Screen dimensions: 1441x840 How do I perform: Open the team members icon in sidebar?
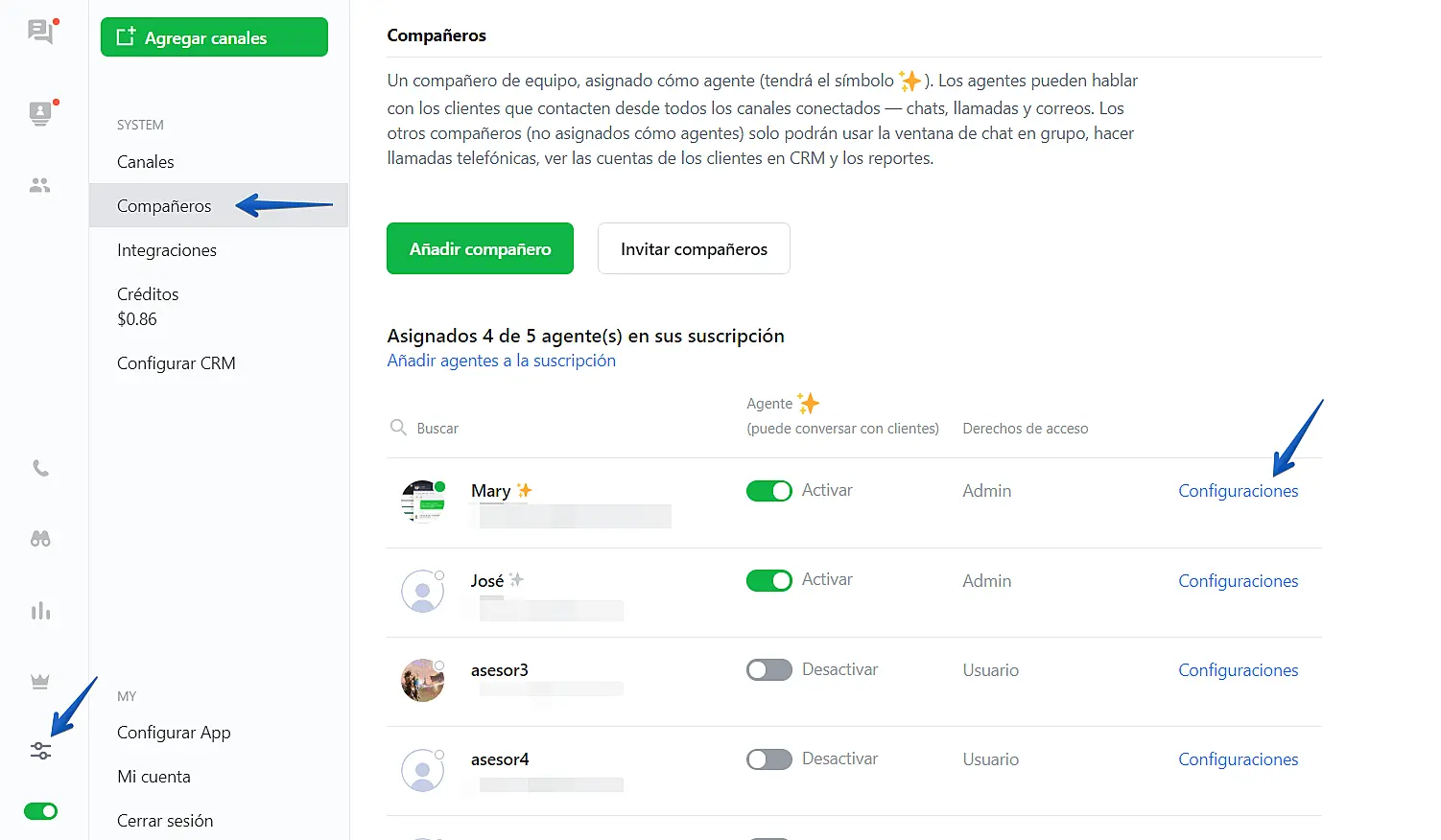click(40, 185)
